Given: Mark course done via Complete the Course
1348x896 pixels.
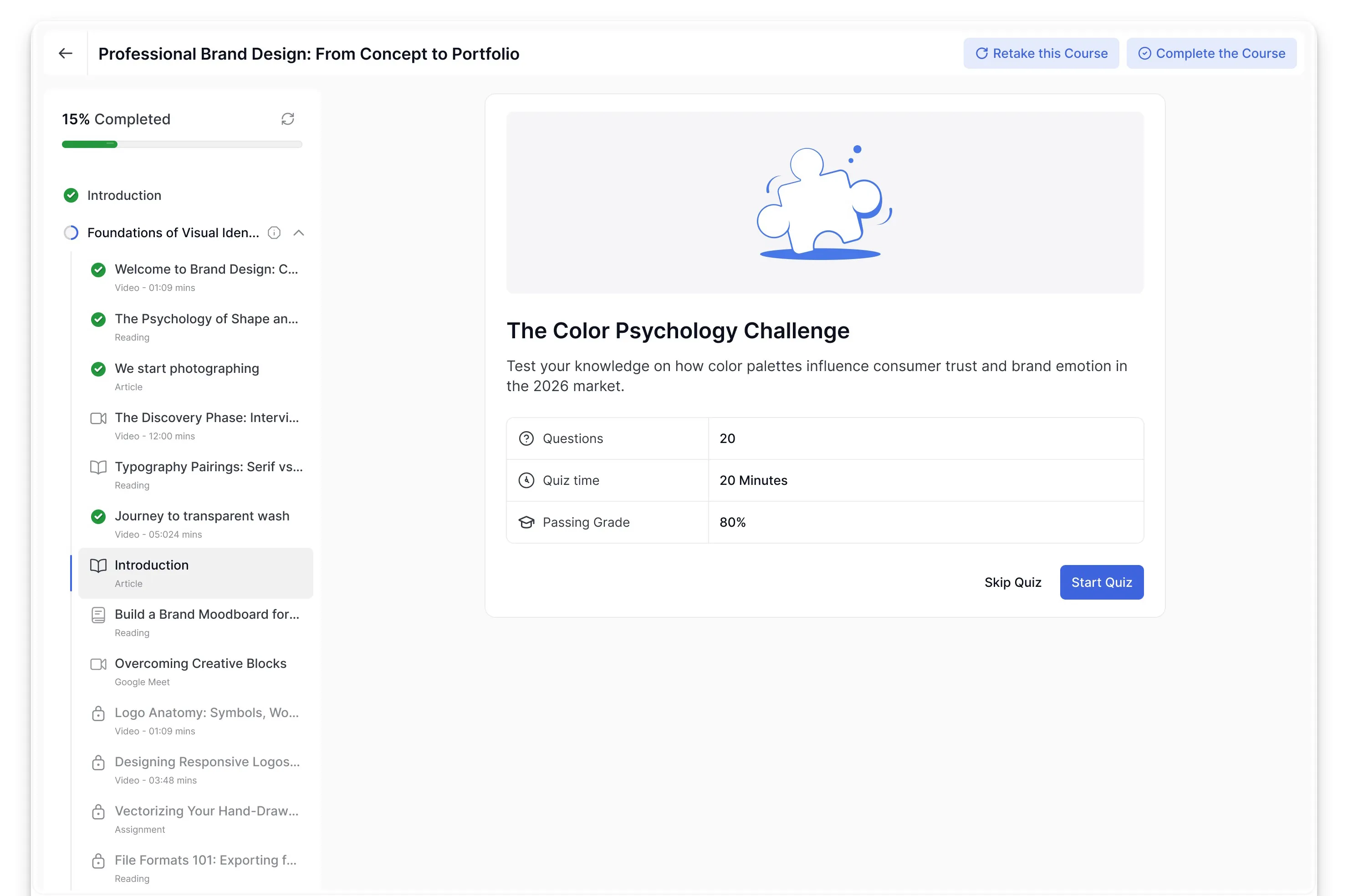Looking at the screenshot, I should click(x=1211, y=53).
